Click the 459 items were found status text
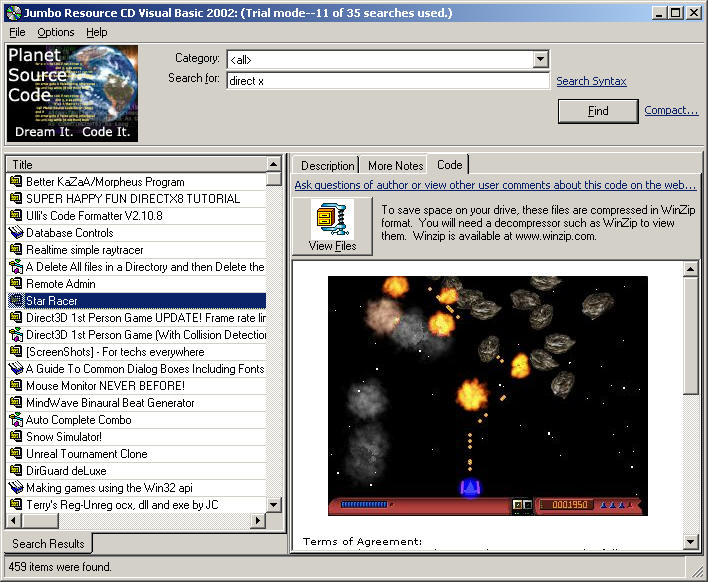Screen dimensions: 708x582 coord(60,567)
